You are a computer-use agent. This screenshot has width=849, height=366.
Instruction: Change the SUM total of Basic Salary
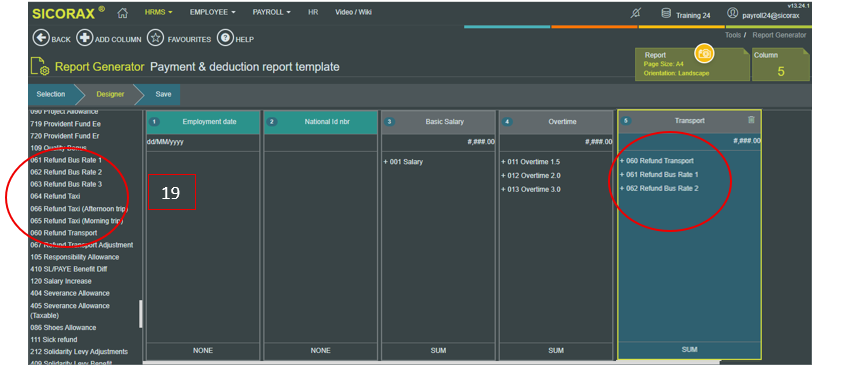click(x=438, y=351)
